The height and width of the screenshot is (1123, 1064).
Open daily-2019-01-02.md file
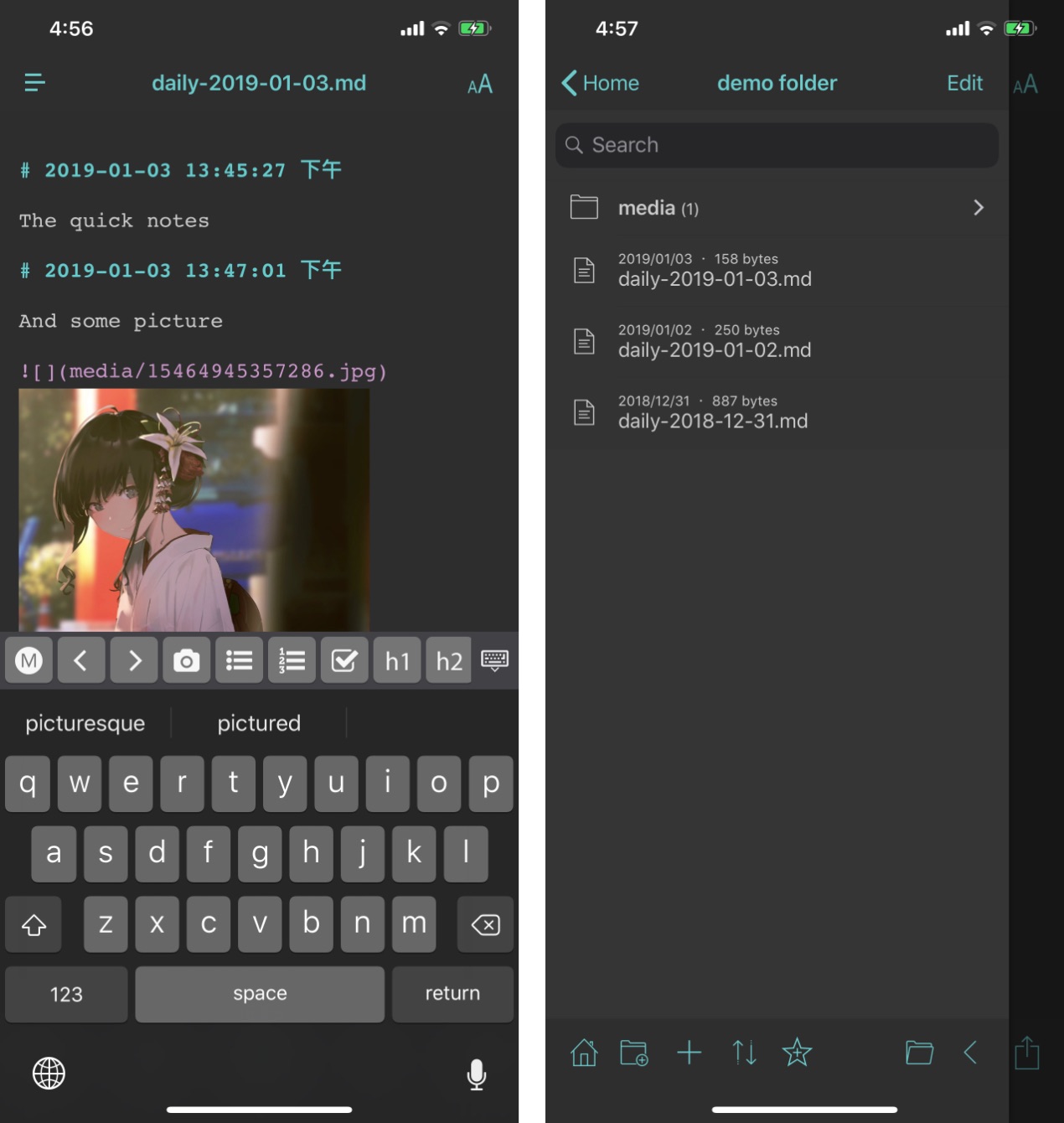[714, 342]
